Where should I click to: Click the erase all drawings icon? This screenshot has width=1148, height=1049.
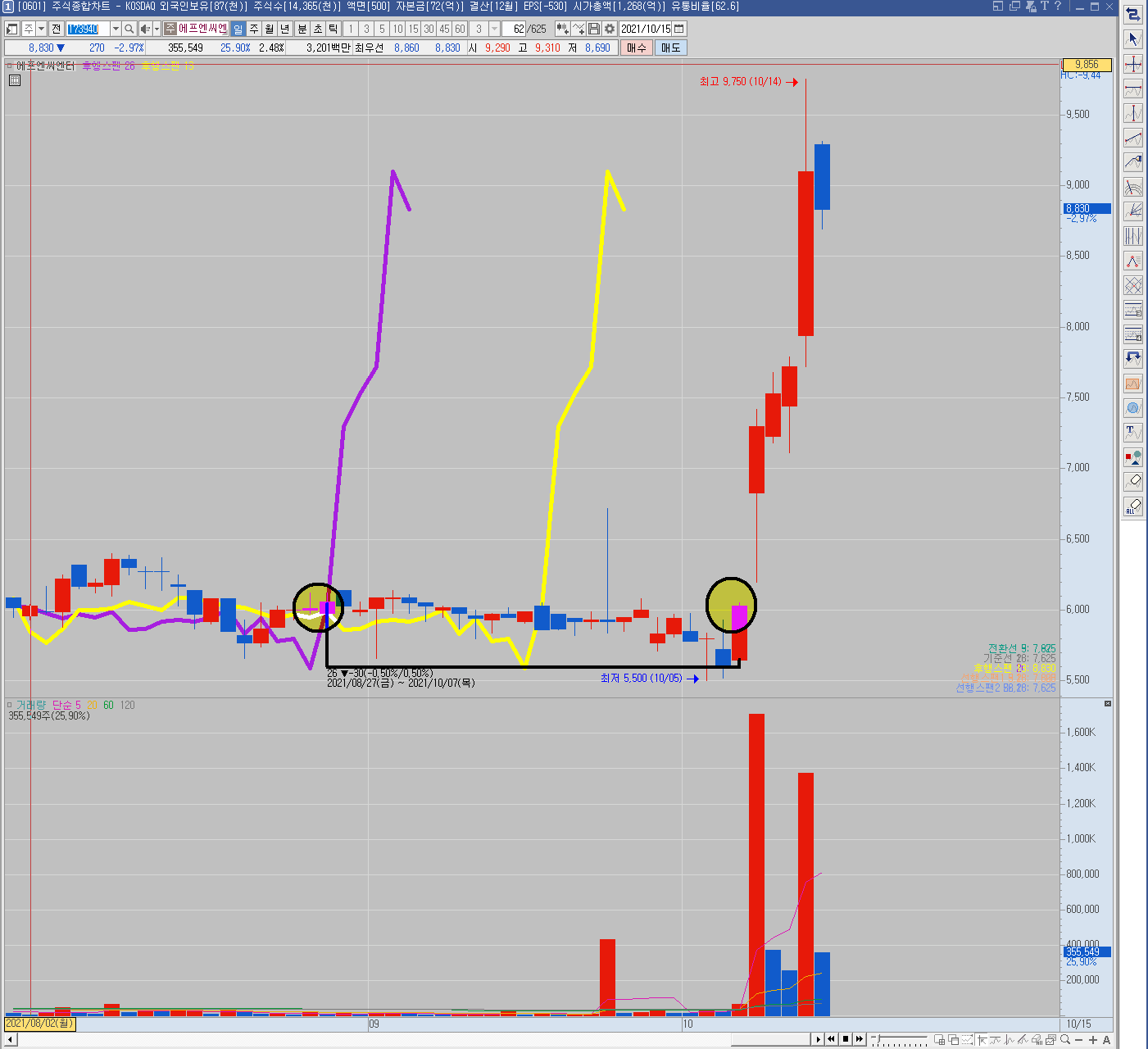pyautogui.click(x=1133, y=506)
